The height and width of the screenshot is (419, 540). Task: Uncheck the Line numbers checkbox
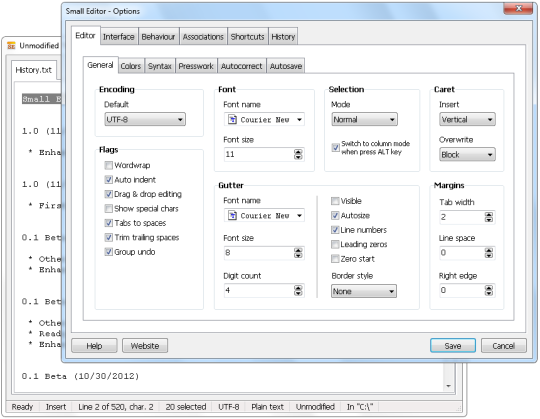tap(335, 230)
